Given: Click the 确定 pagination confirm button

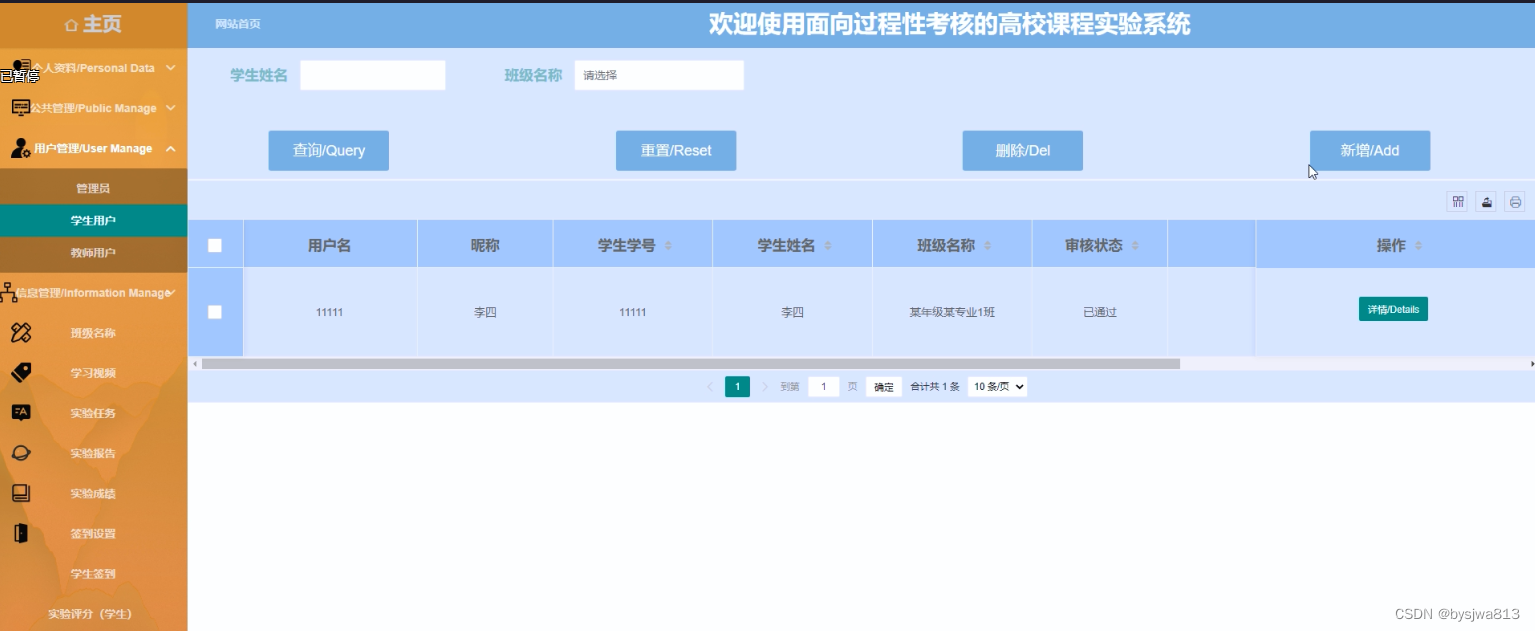Looking at the screenshot, I should coord(884,387).
